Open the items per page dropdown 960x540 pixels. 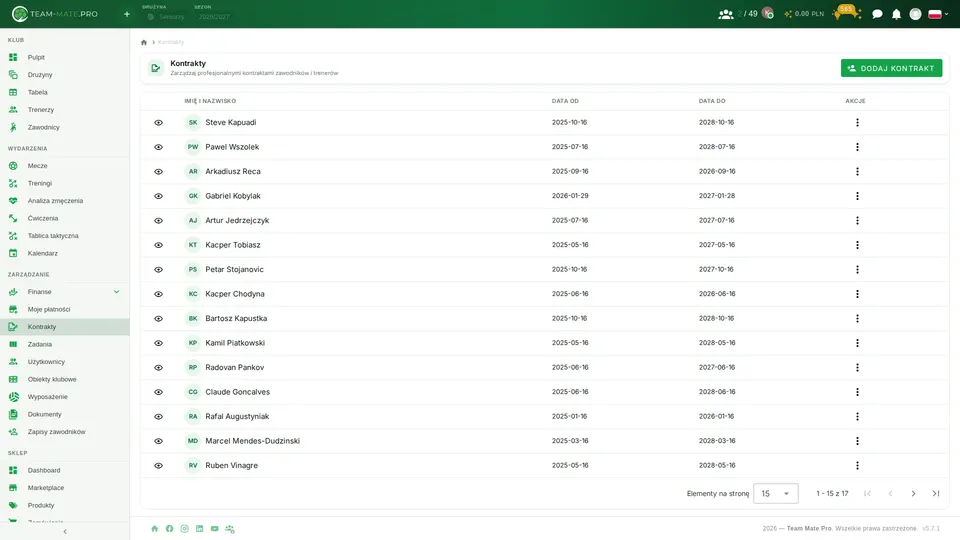pyautogui.click(x=776, y=493)
